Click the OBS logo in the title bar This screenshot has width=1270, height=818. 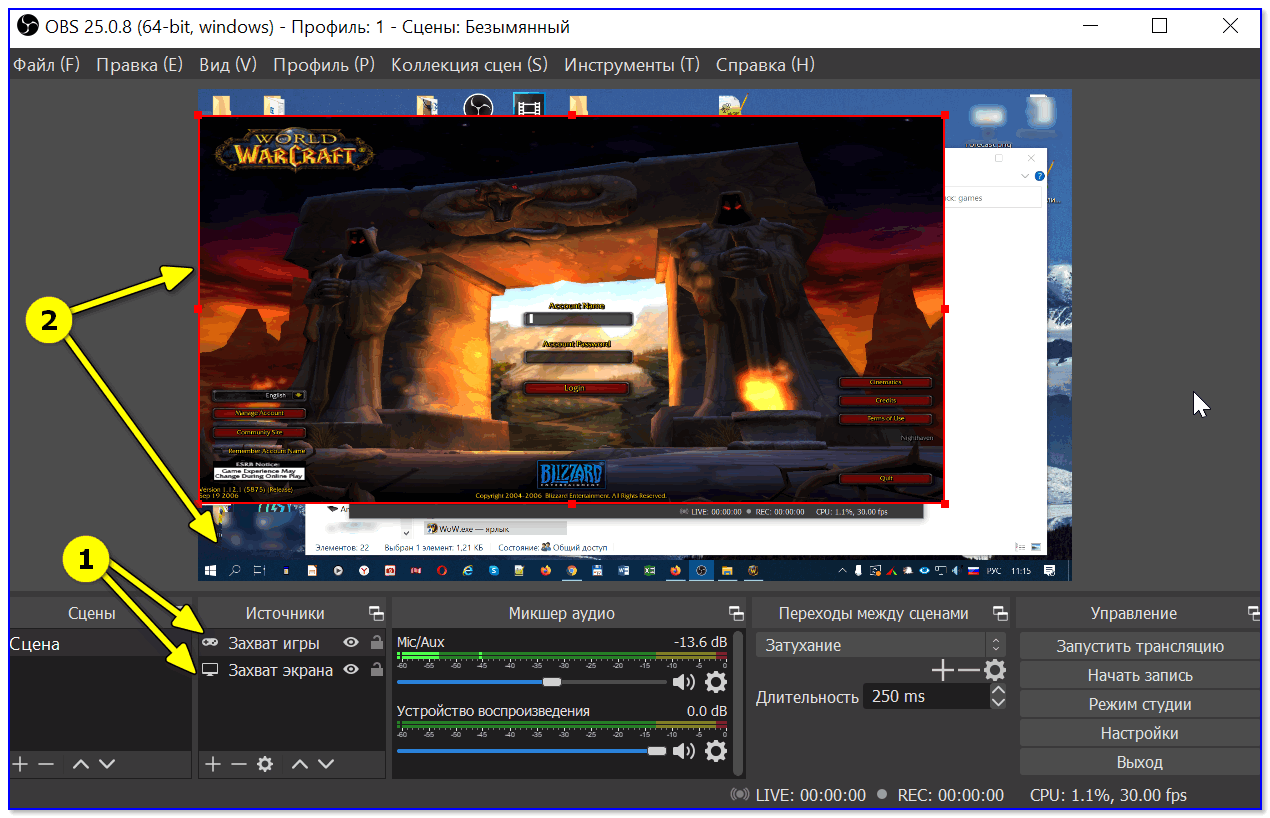[x=29, y=26]
